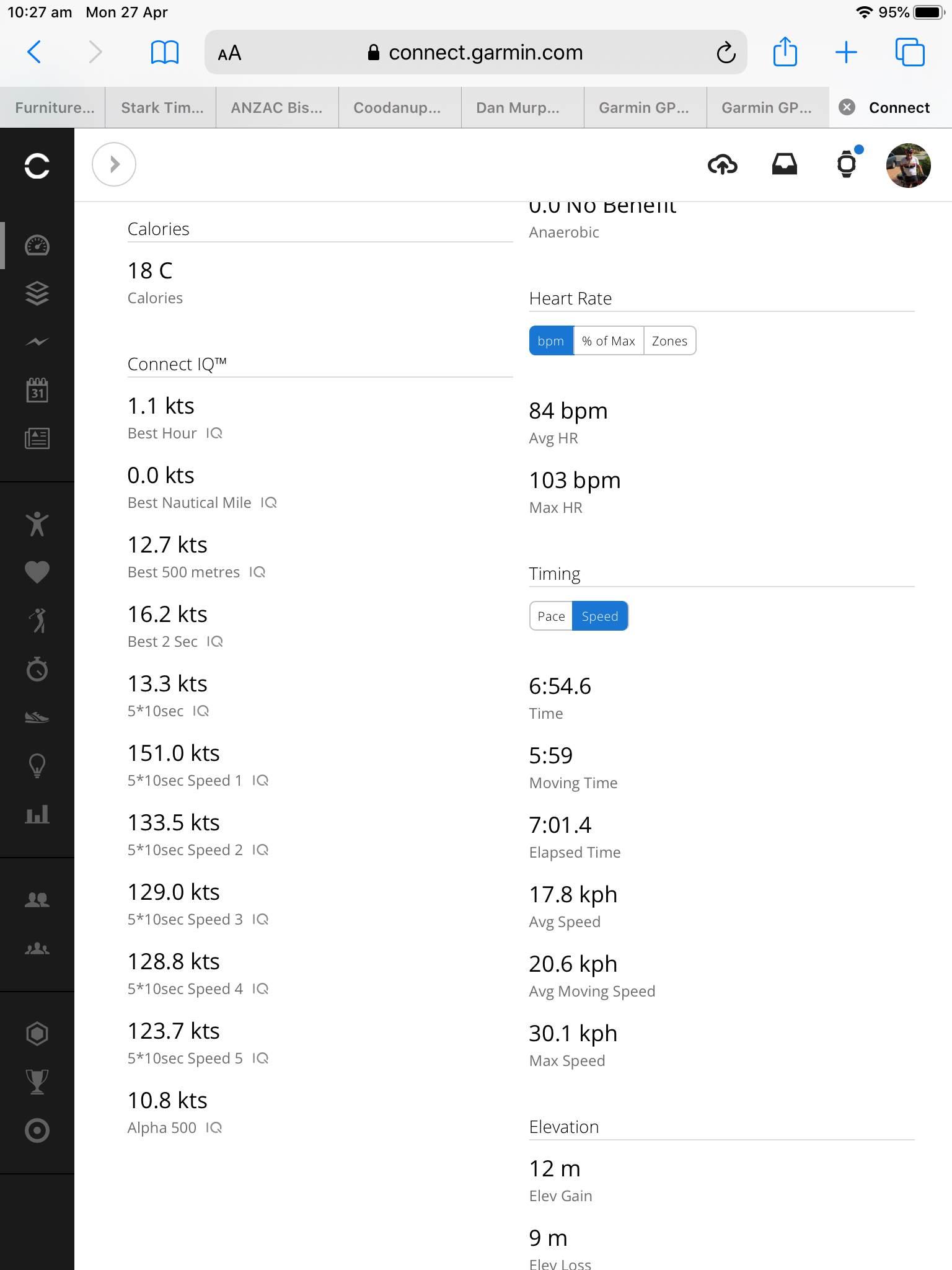Switch to the ANZAC Bis... tab
Viewport: 952px width, 1270px height.
click(x=276, y=108)
